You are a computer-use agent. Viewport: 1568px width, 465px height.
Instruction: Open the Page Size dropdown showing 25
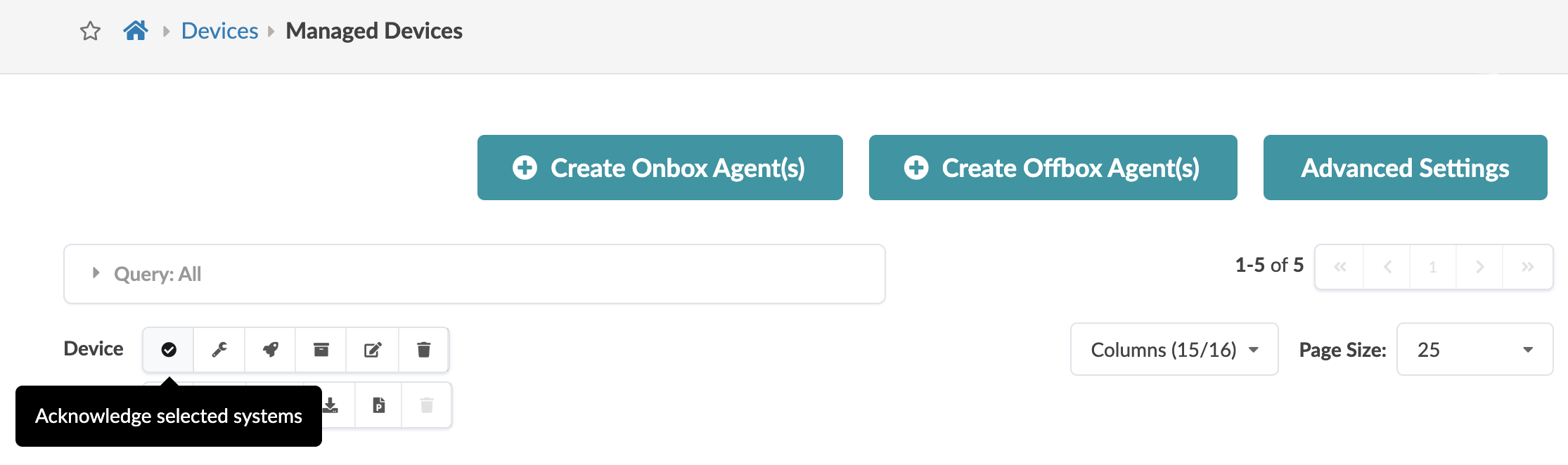pyautogui.click(x=1474, y=350)
